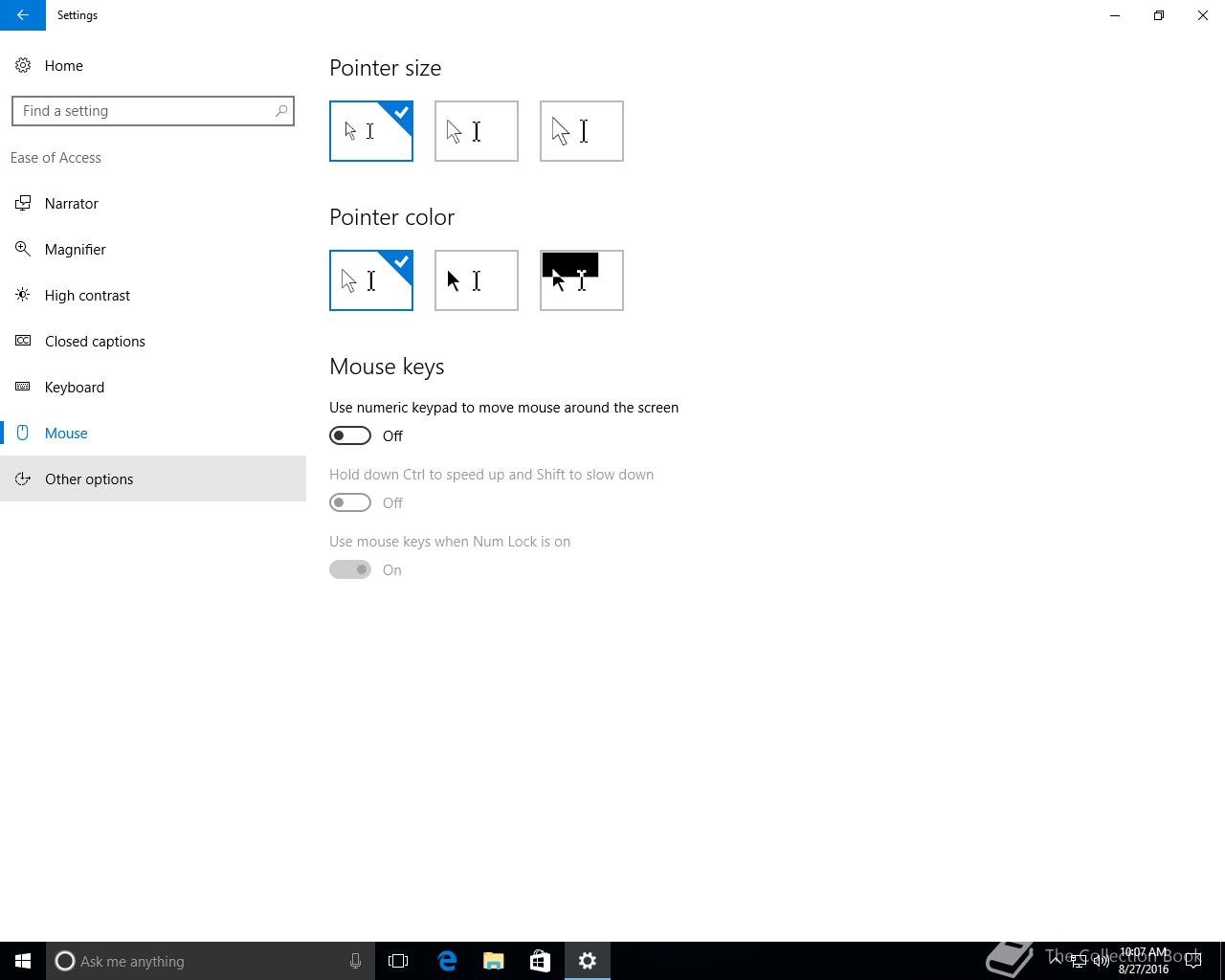Open the Magnifier section
The height and width of the screenshot is (980, 1225).
tap(153, 249)
